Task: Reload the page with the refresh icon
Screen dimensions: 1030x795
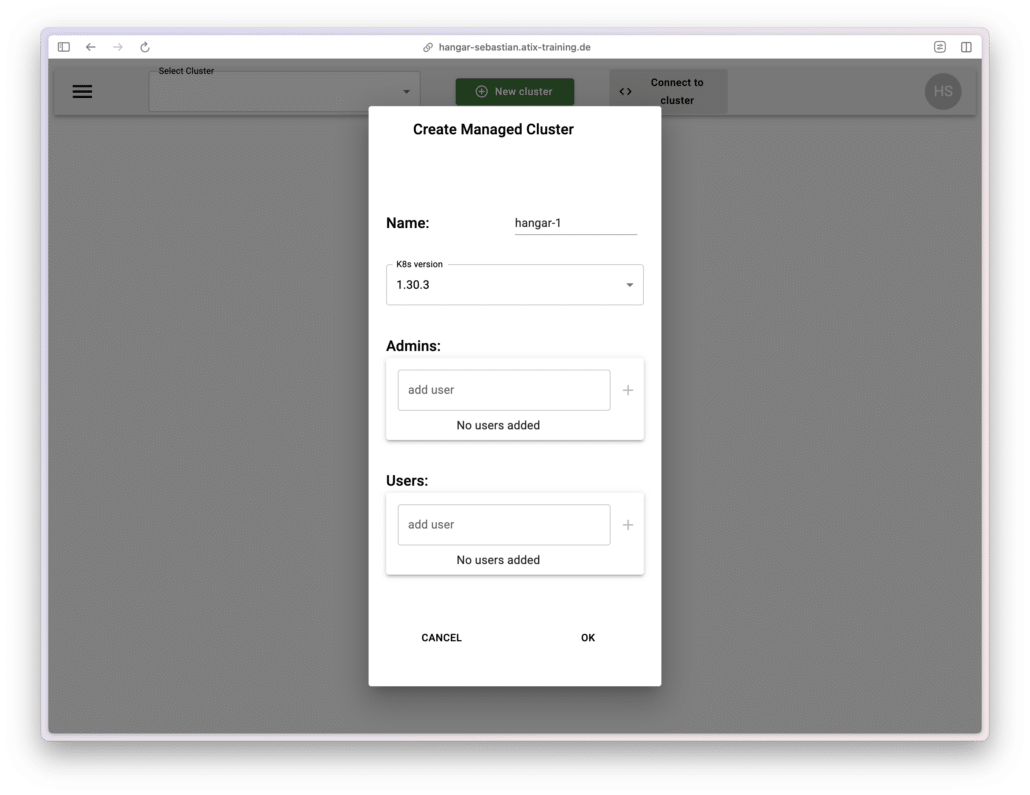Action: [x=145, y=47]
